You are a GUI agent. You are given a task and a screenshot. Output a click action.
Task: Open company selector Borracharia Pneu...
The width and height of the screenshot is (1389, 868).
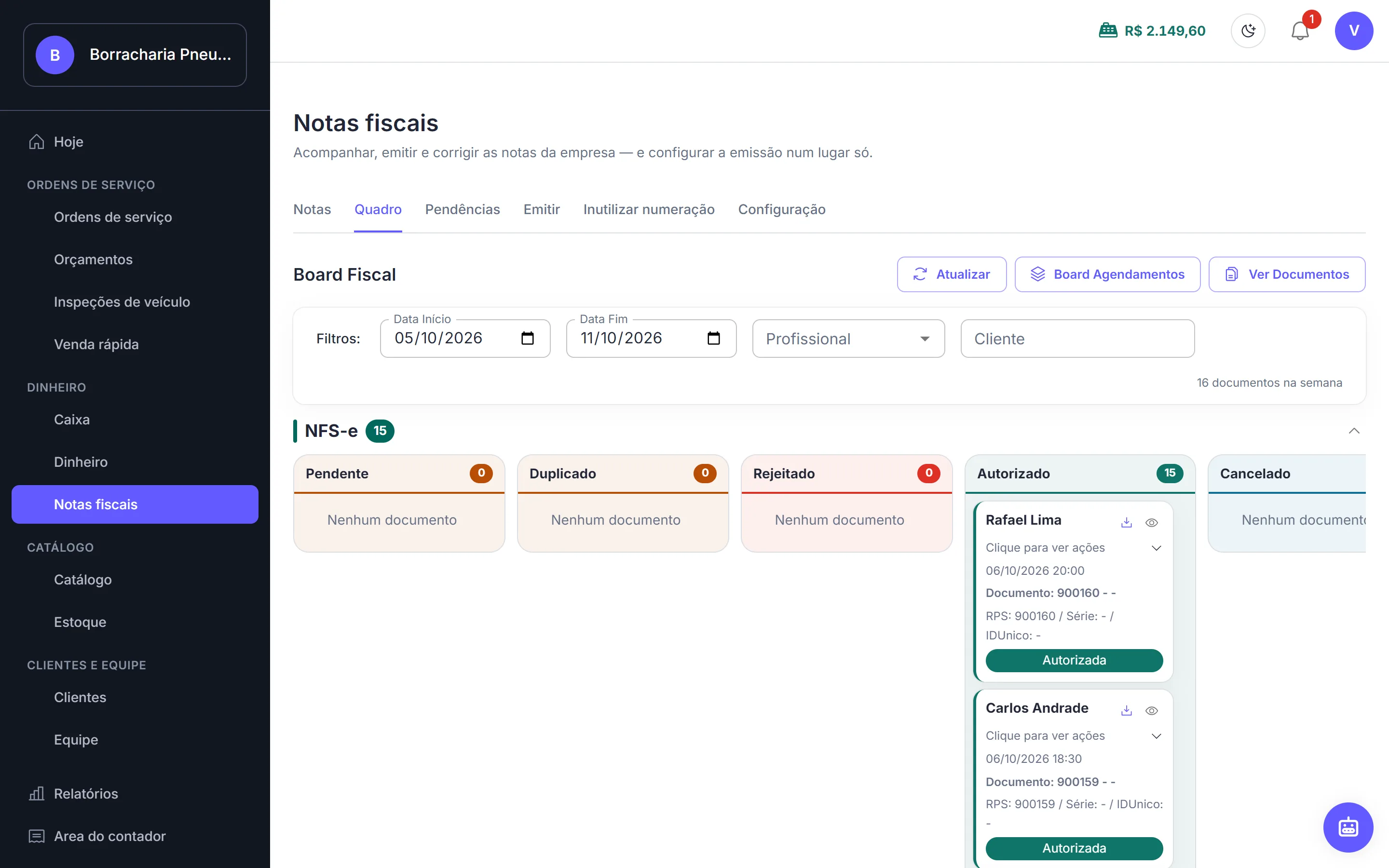[135, 54]
